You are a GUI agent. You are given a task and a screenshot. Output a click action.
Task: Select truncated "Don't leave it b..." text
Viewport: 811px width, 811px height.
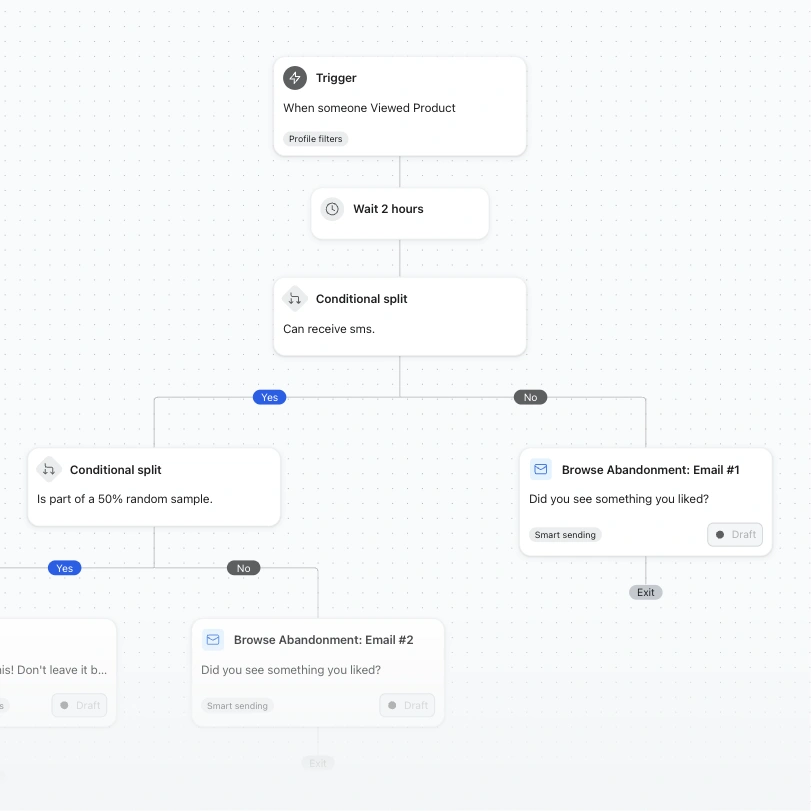click(x=54, y=670)
